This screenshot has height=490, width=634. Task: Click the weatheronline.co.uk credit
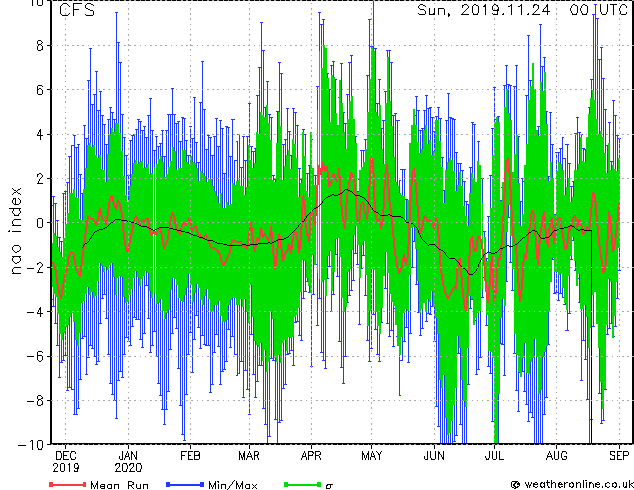tap(572, 484)
